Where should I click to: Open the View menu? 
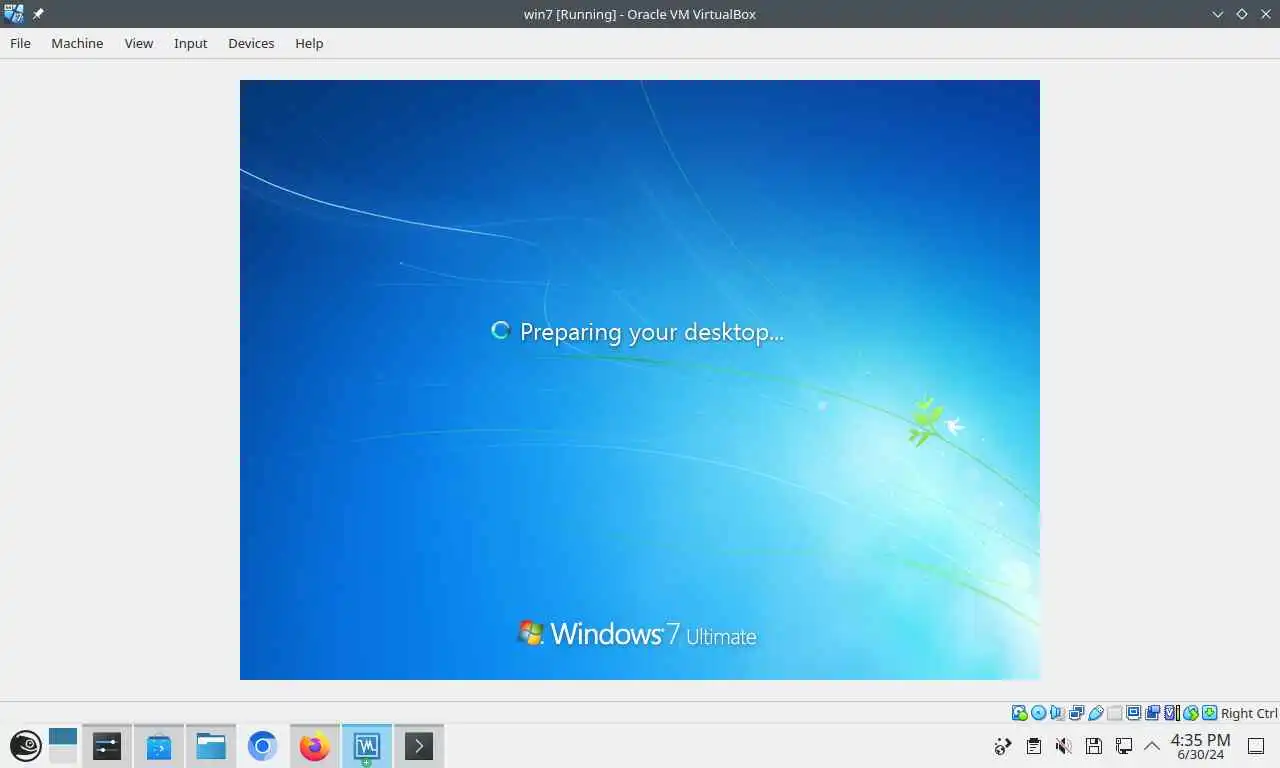point(139,43)
